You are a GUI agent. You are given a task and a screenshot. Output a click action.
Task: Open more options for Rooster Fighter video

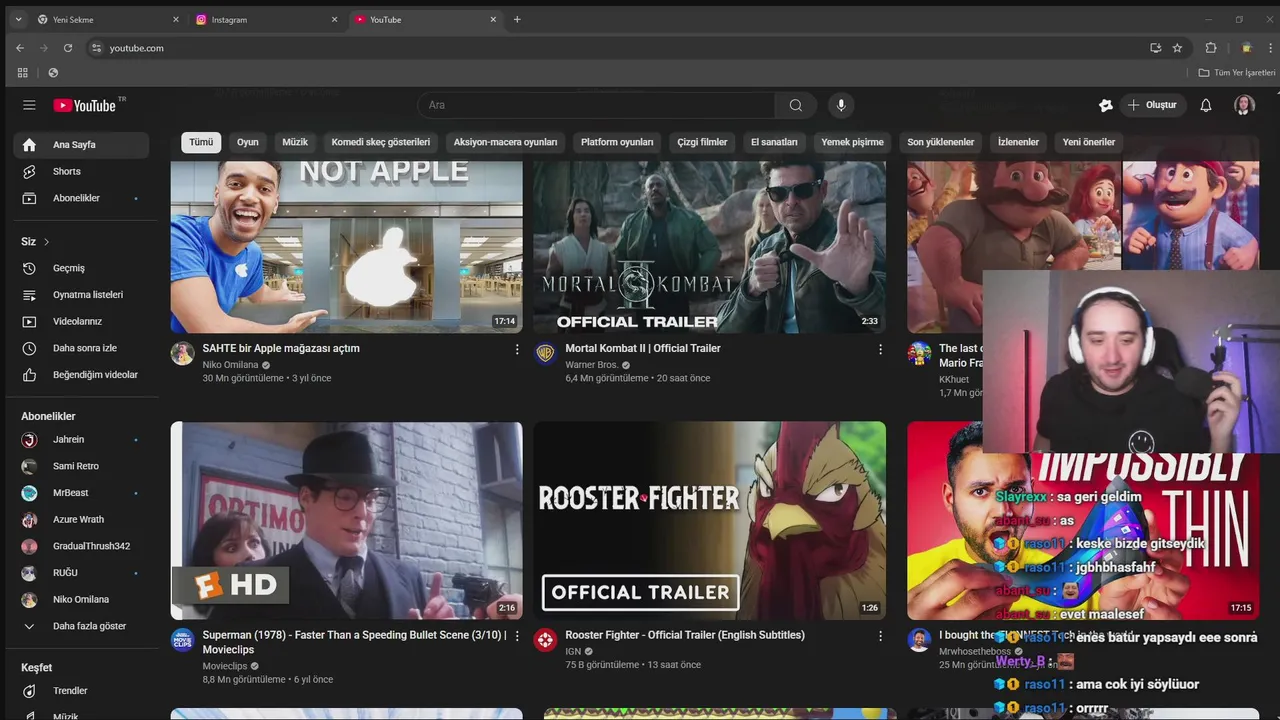(x=880, y=636)
